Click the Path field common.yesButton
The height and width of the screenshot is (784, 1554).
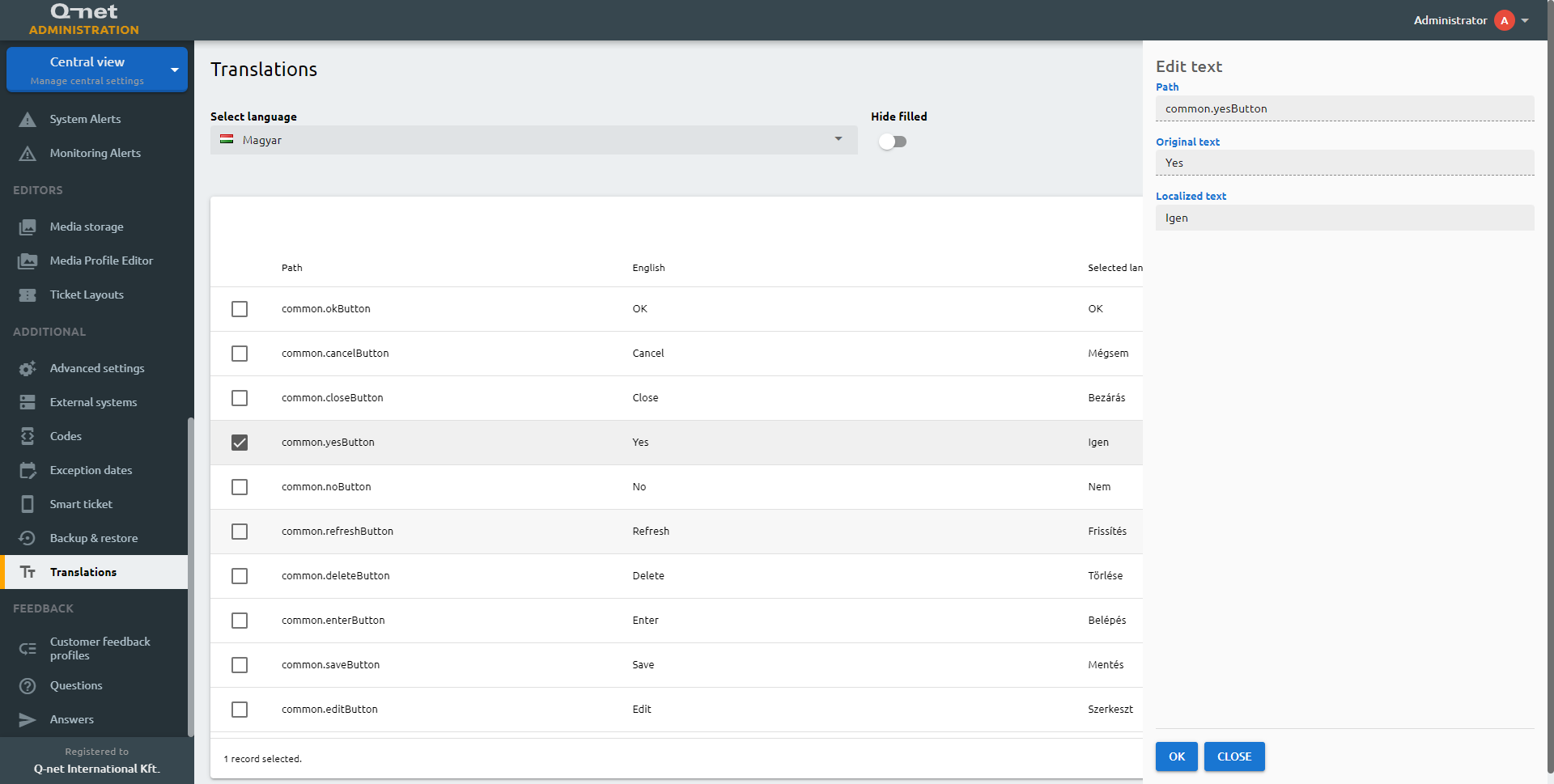1345,108
